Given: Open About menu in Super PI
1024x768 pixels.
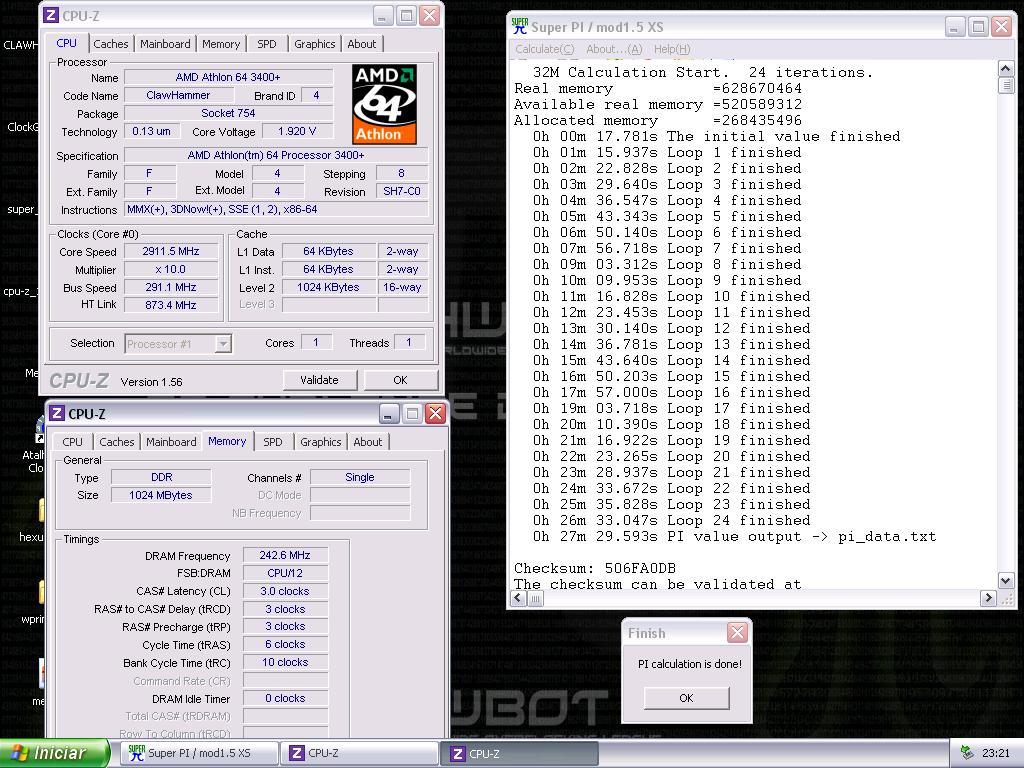Looking at the screenshot, I should (x=614, y=49).
